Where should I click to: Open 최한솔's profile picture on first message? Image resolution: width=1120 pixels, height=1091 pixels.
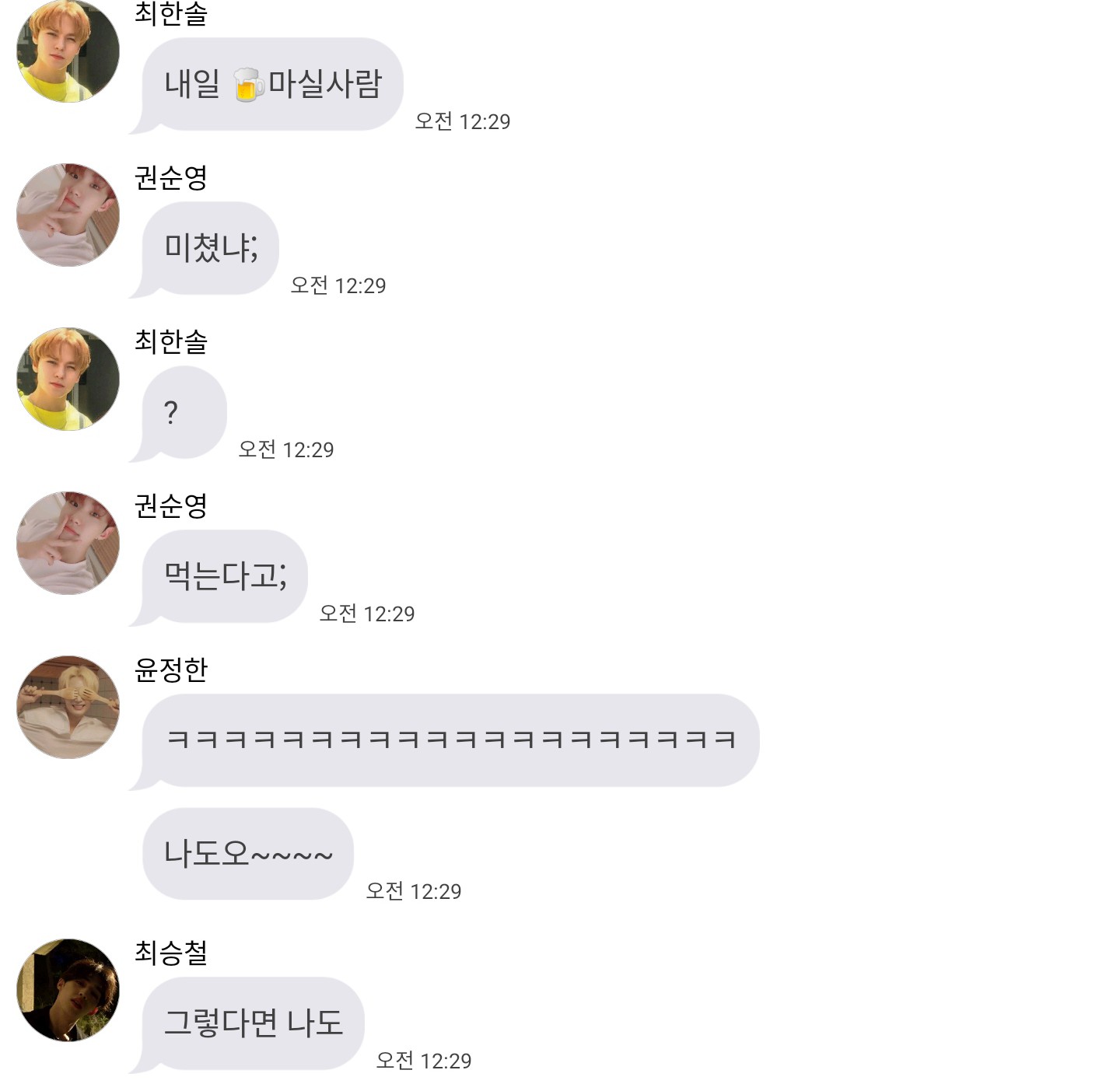pos(68,51)
